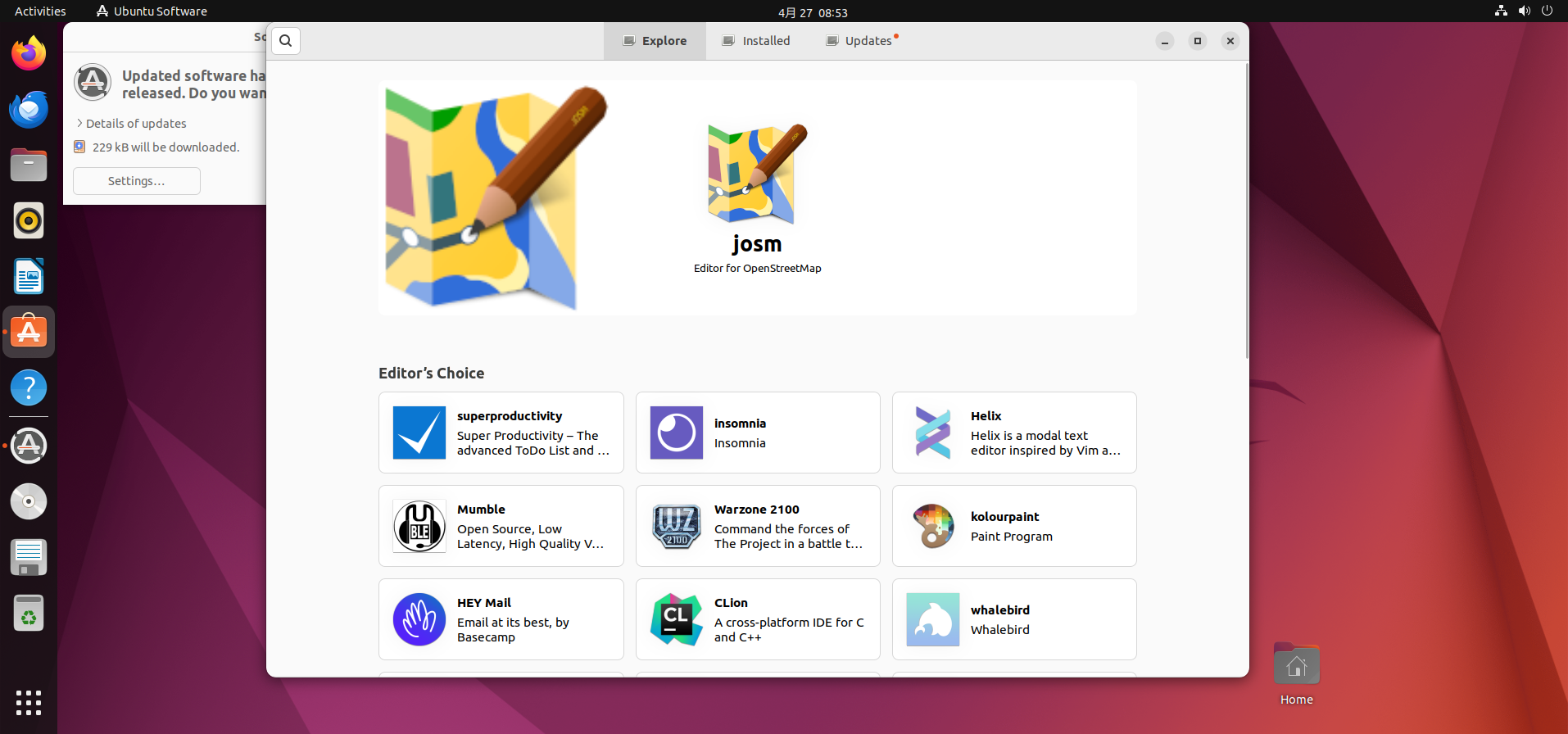The image size is (1568, 734).
Task: Launch Firefox from the dock
Action: pyautogui.click(x=29, y=53)
